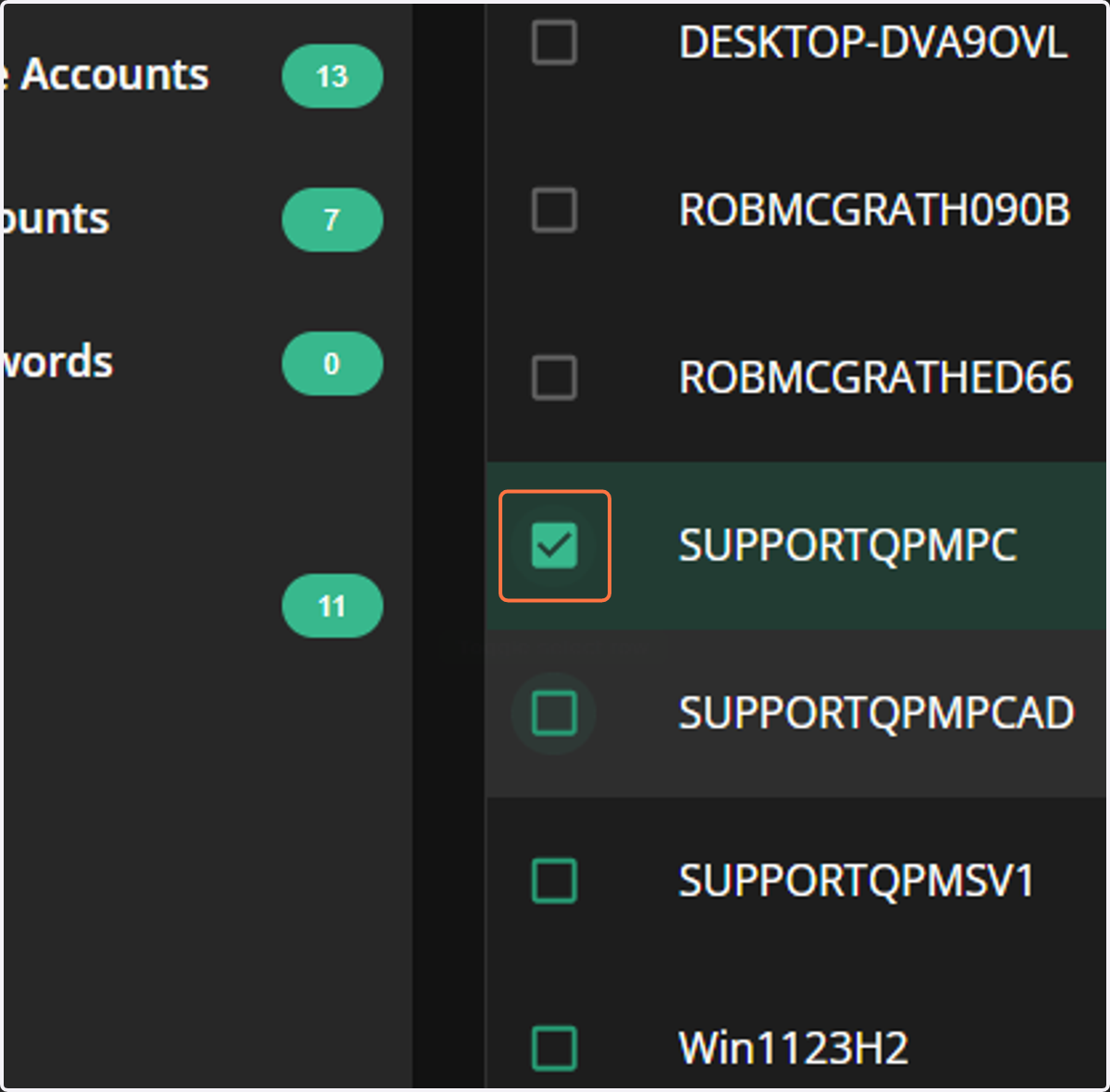Click the count badge showing 11

pyautogui.click(x=332, y=607)
